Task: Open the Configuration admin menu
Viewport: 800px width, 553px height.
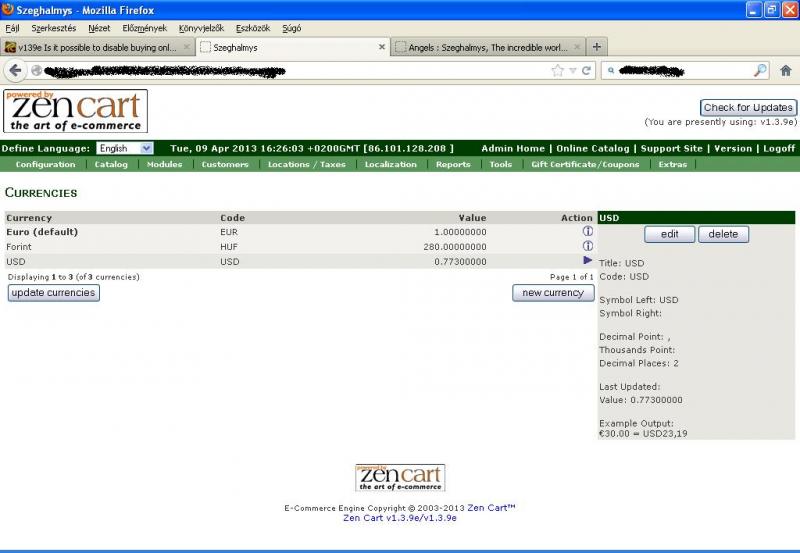Action: (45, 164)
